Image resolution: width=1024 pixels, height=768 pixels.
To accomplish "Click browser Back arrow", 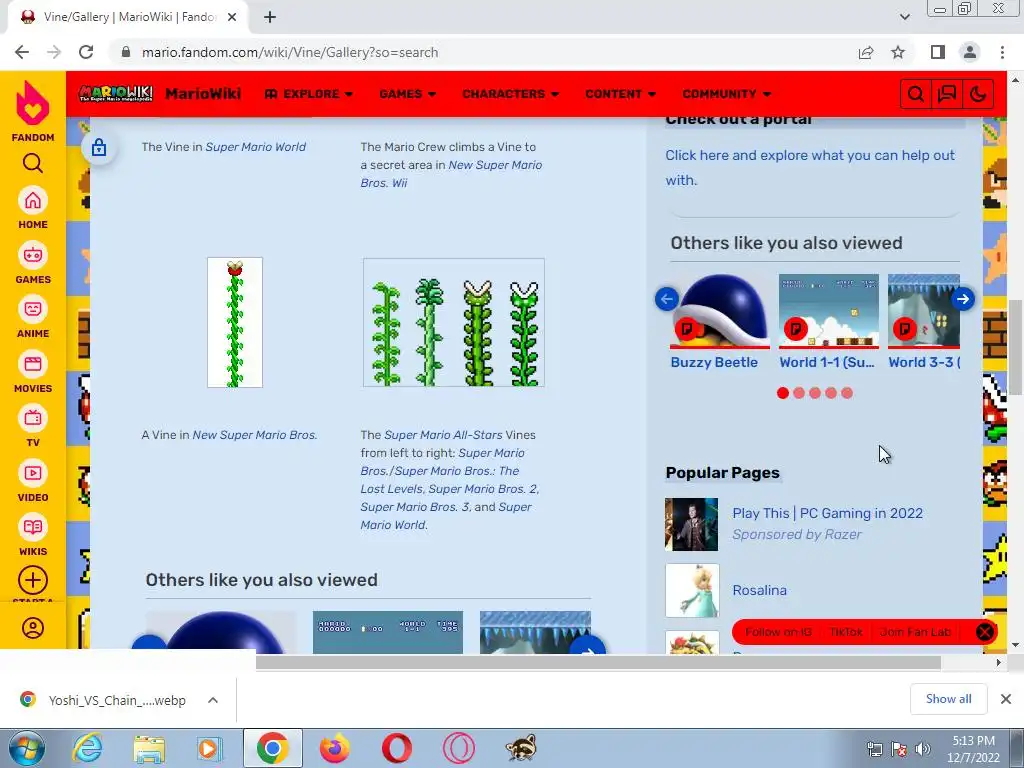I will (x=22, y=52).
